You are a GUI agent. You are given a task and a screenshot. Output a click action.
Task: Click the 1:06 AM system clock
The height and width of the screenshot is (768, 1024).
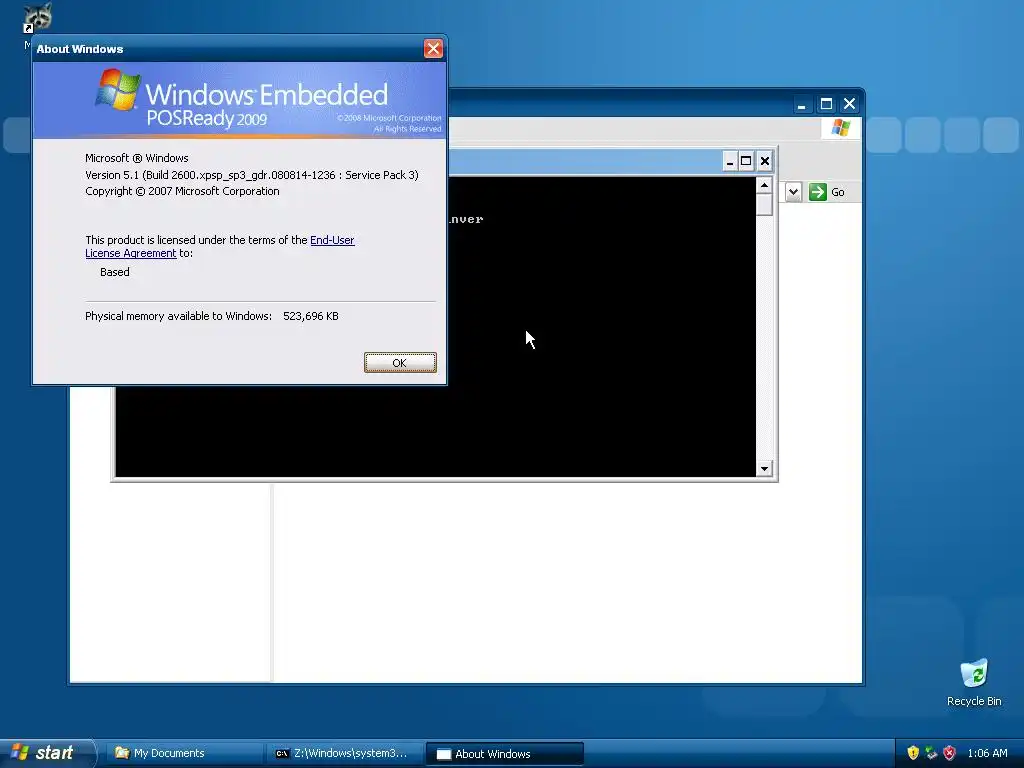pos(987,753)
